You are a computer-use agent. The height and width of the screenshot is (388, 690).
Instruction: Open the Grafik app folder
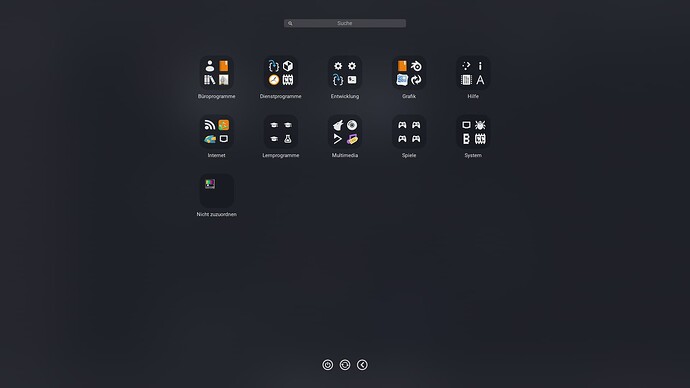[x=409, y=73]
